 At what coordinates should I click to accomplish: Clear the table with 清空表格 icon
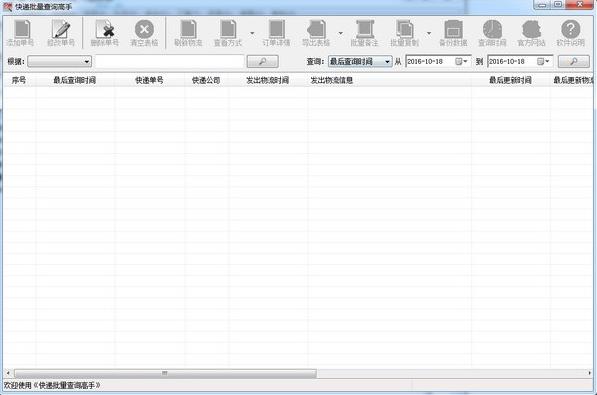click(144, 34)
